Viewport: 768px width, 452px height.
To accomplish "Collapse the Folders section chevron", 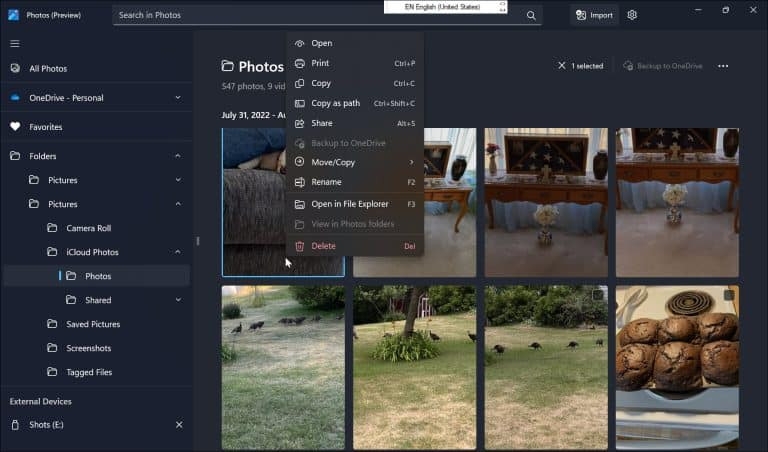I will [178, 156].
